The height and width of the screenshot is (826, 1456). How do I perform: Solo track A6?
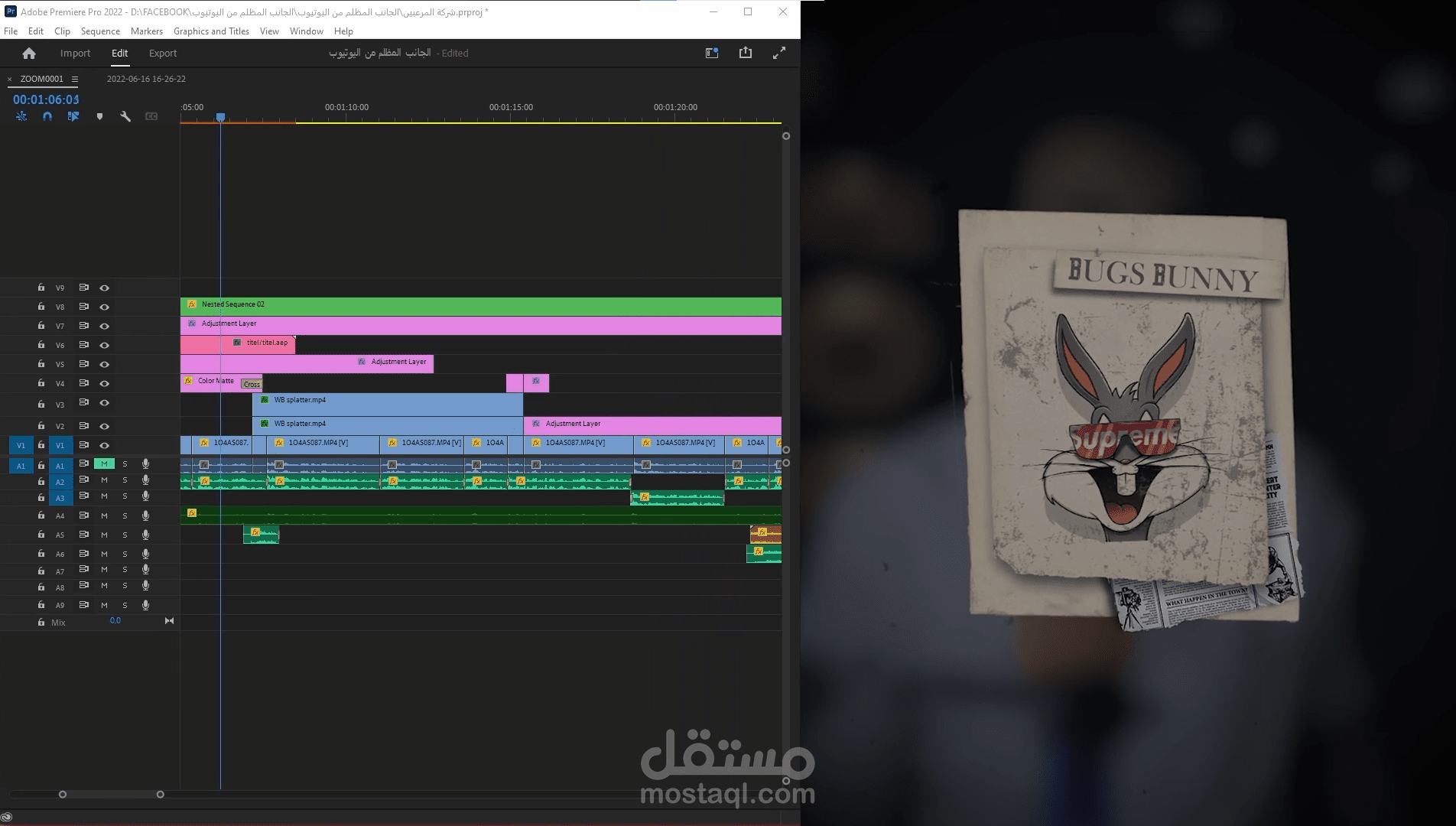point(125,554)
